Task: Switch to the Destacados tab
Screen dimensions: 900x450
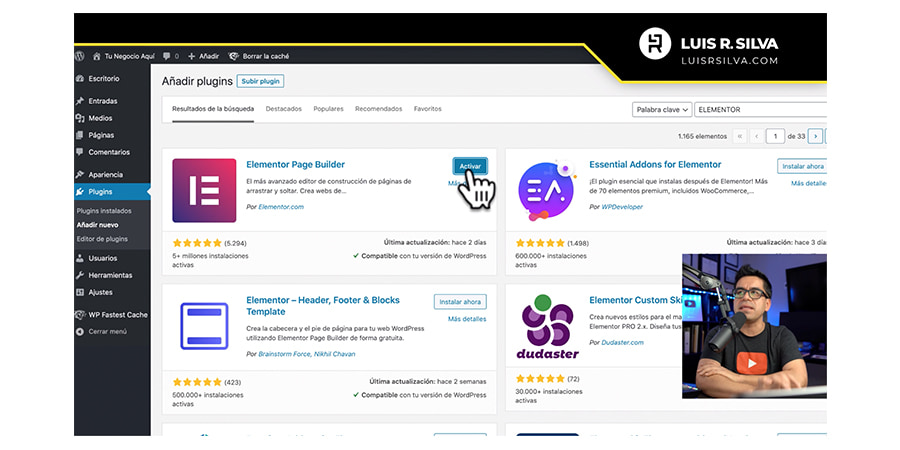Action: coord(284,108)
